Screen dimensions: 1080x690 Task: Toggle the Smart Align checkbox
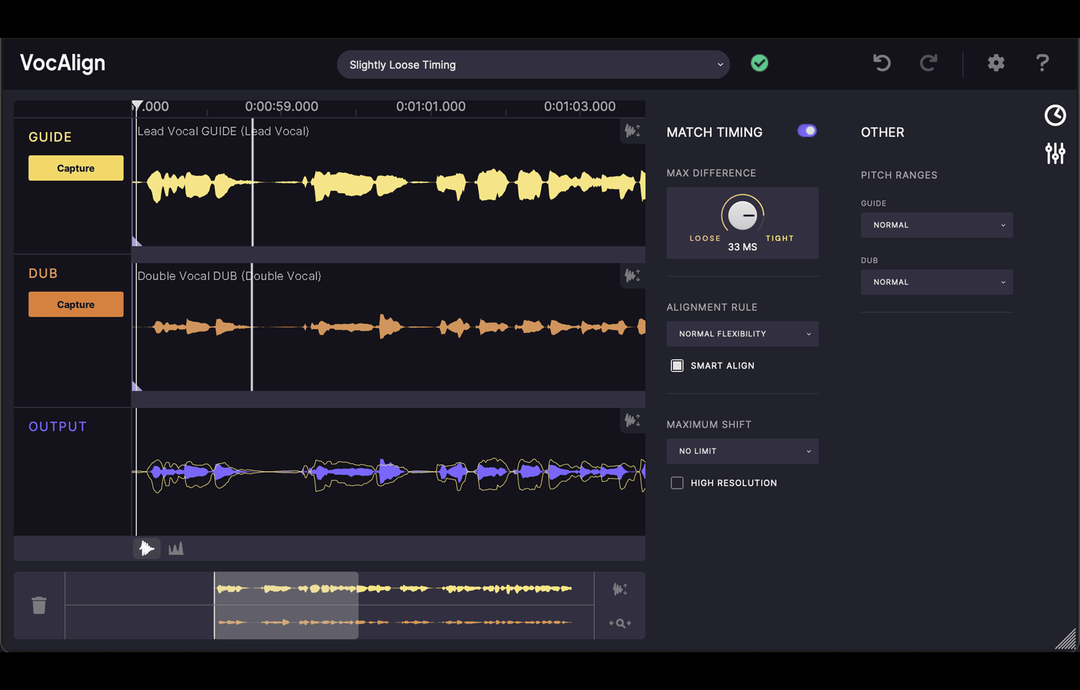[x=677, y=366]
